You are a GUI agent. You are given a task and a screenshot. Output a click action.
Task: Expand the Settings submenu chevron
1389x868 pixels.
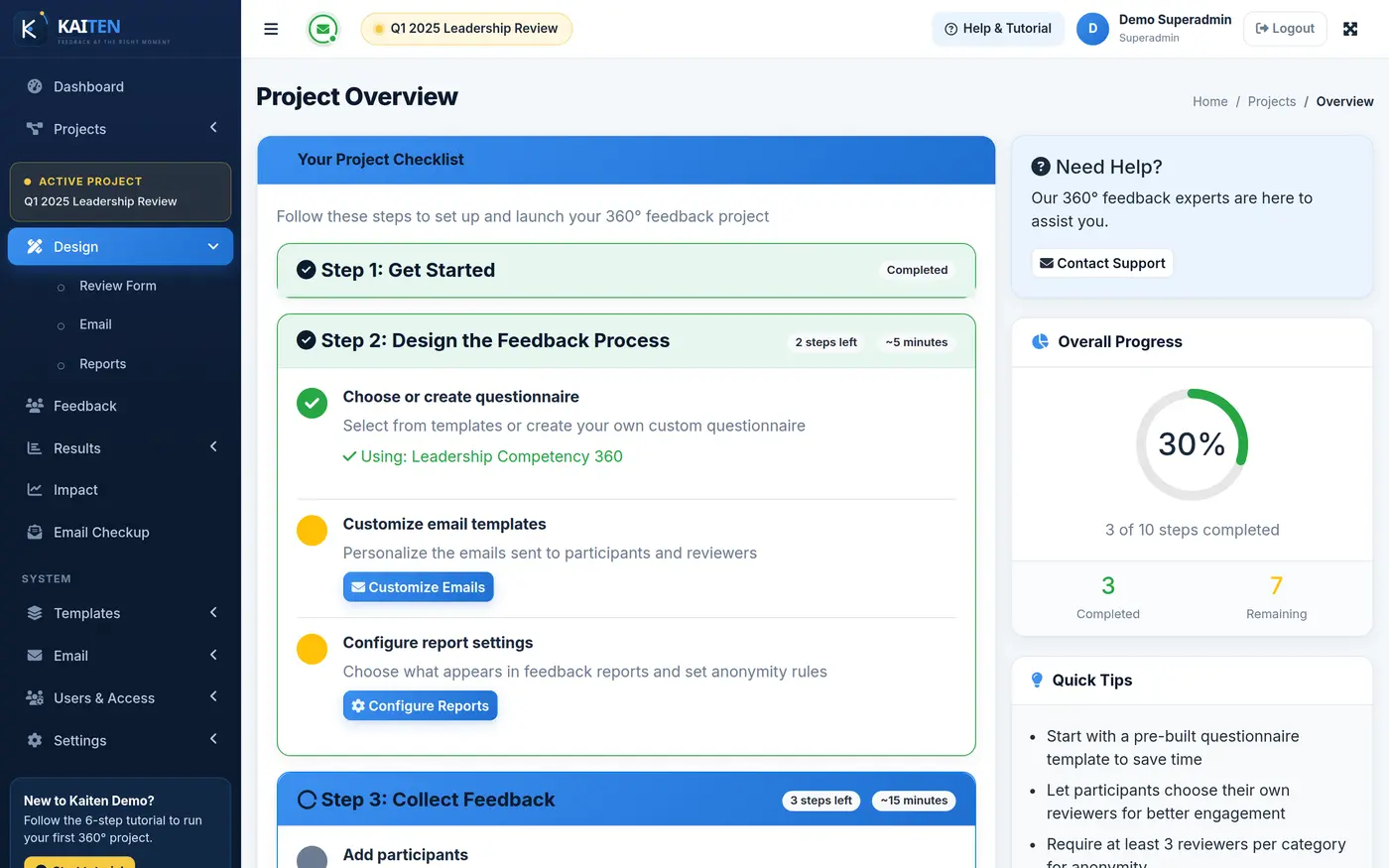coord(213,739)
